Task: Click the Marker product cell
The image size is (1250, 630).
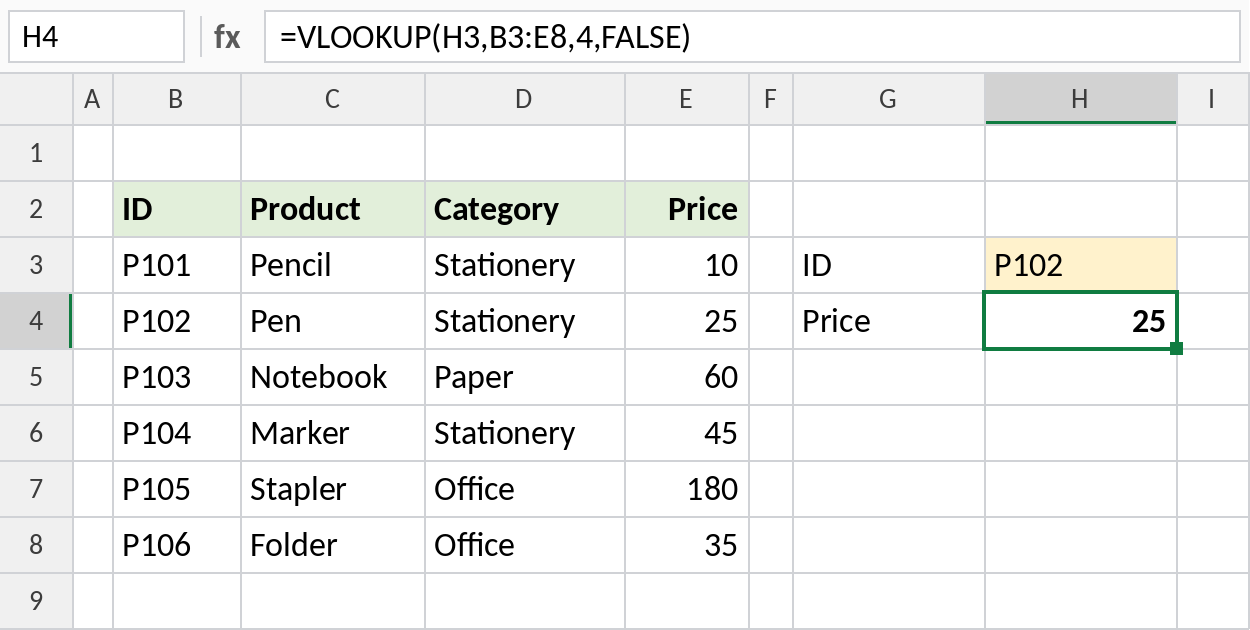Action: point(333,433)
